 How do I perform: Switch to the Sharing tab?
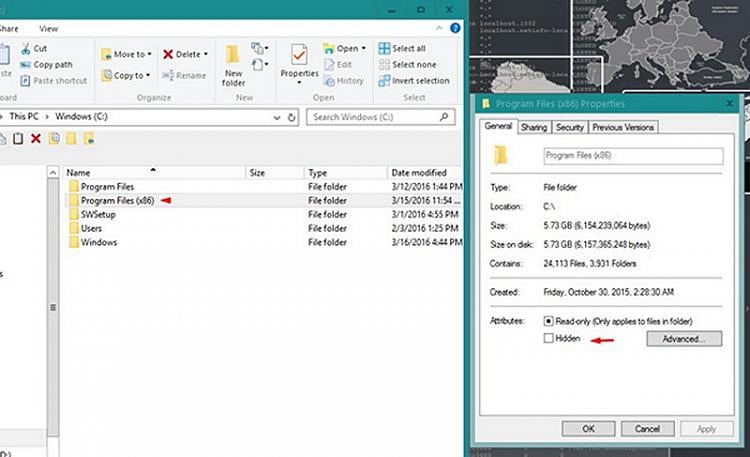534,127
